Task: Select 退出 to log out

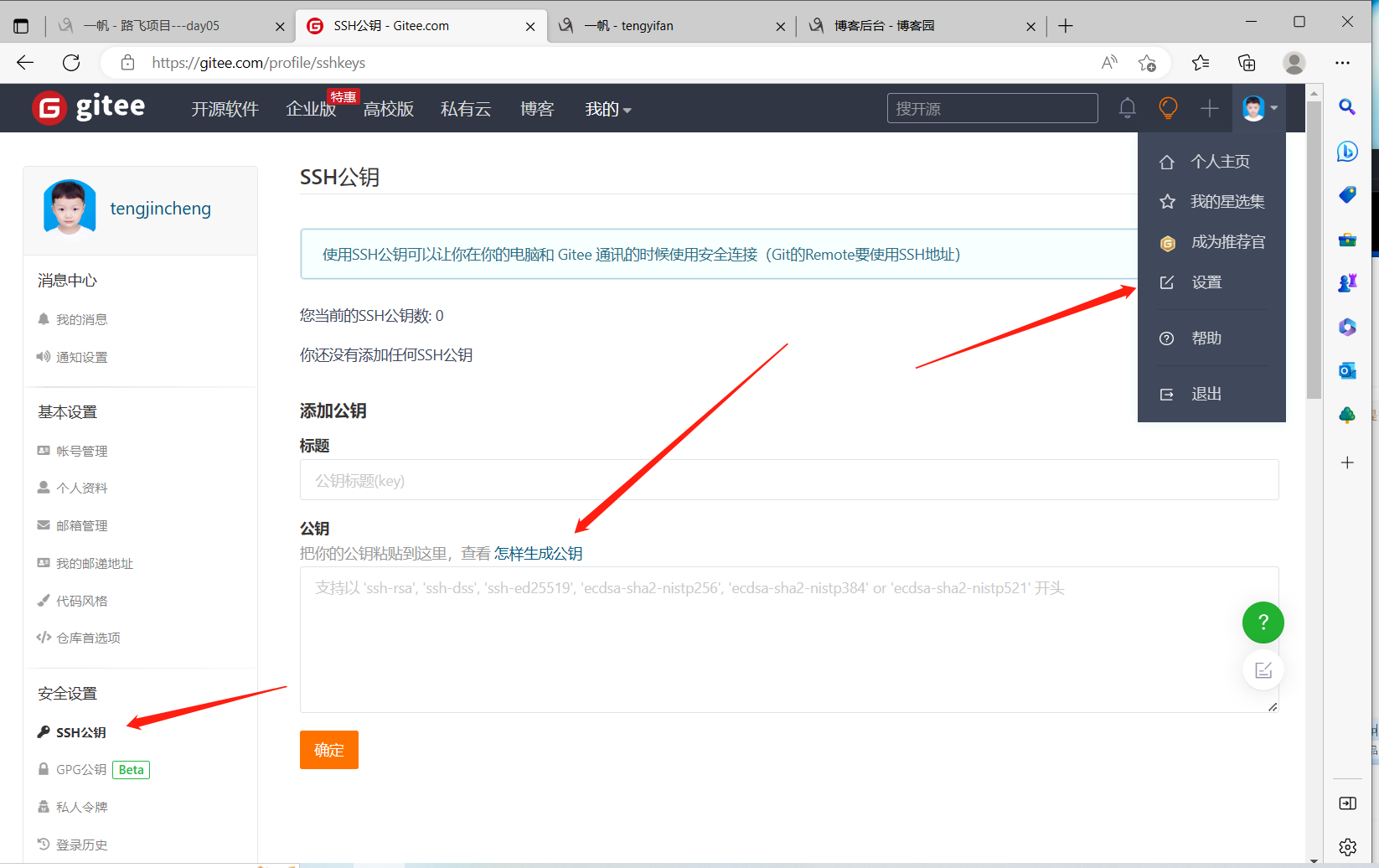Action: (x=1211, y=394)
